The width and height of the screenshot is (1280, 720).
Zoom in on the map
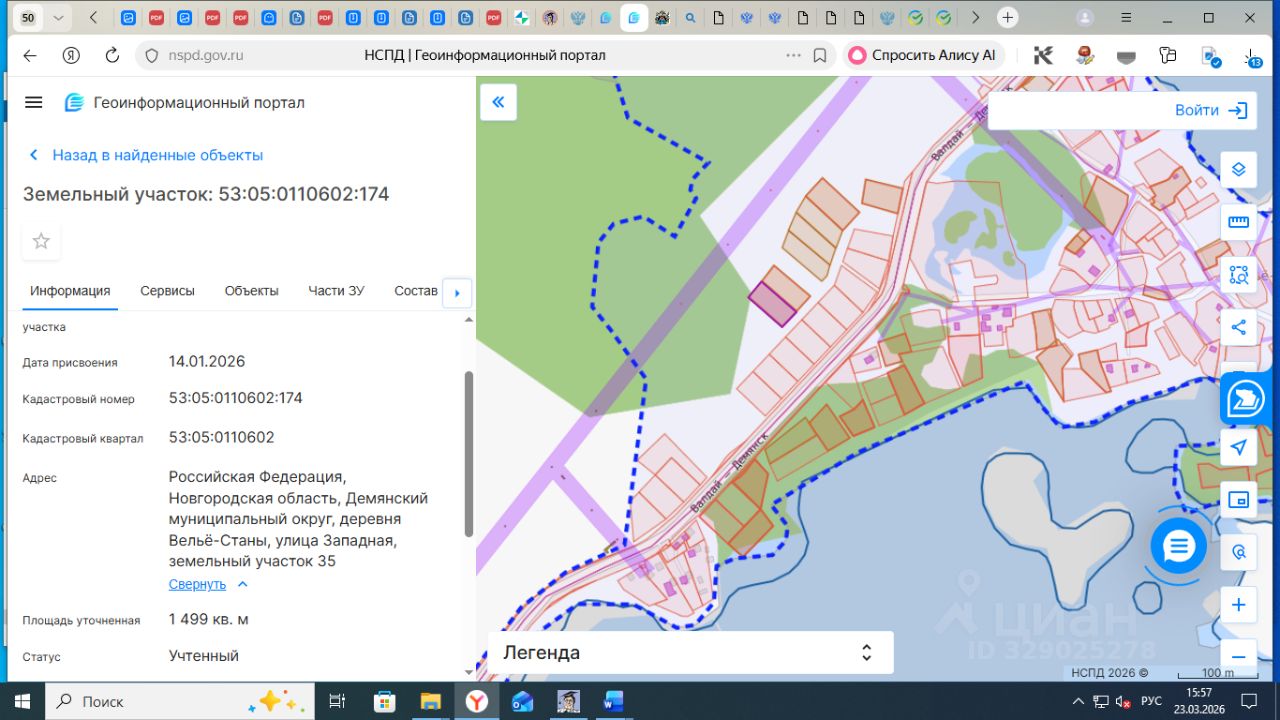click(x=1238, y=605)
